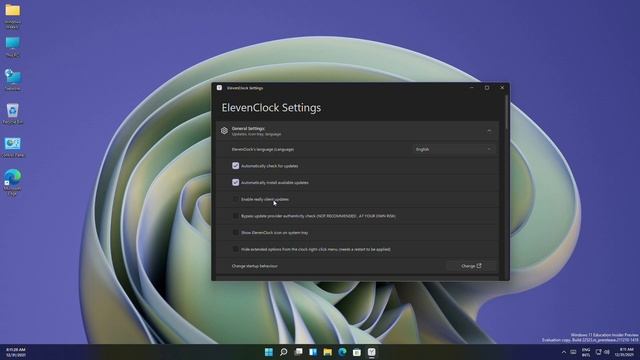Enable Show ElevenClock icon on system tray
This screenshot has height=360, width=640.
[236, 232]
